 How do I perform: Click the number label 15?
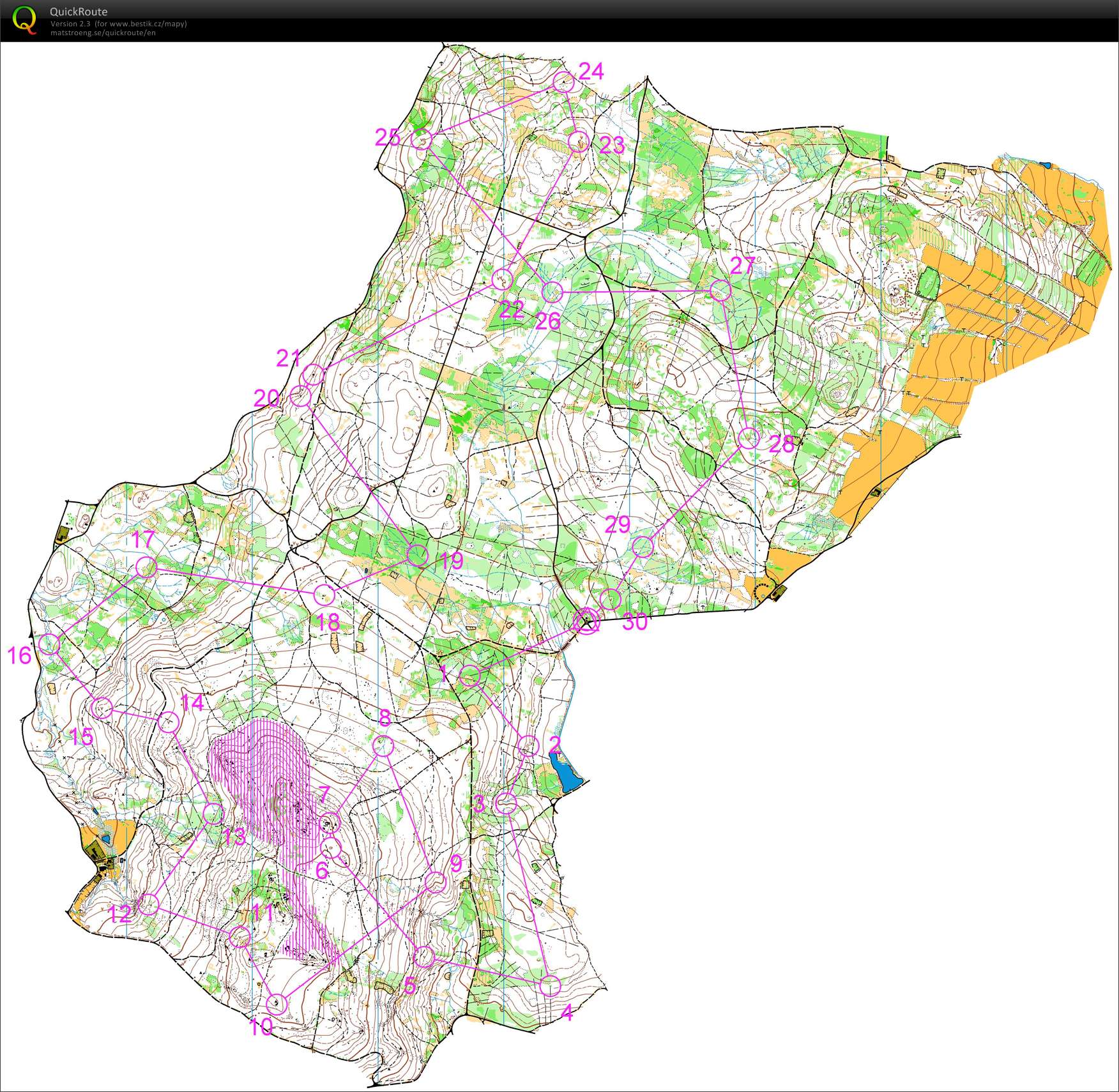82,737
